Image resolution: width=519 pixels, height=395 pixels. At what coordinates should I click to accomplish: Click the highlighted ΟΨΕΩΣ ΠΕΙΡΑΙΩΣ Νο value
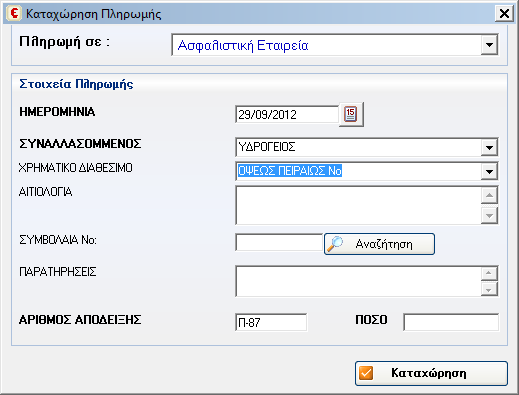point(290,171)
